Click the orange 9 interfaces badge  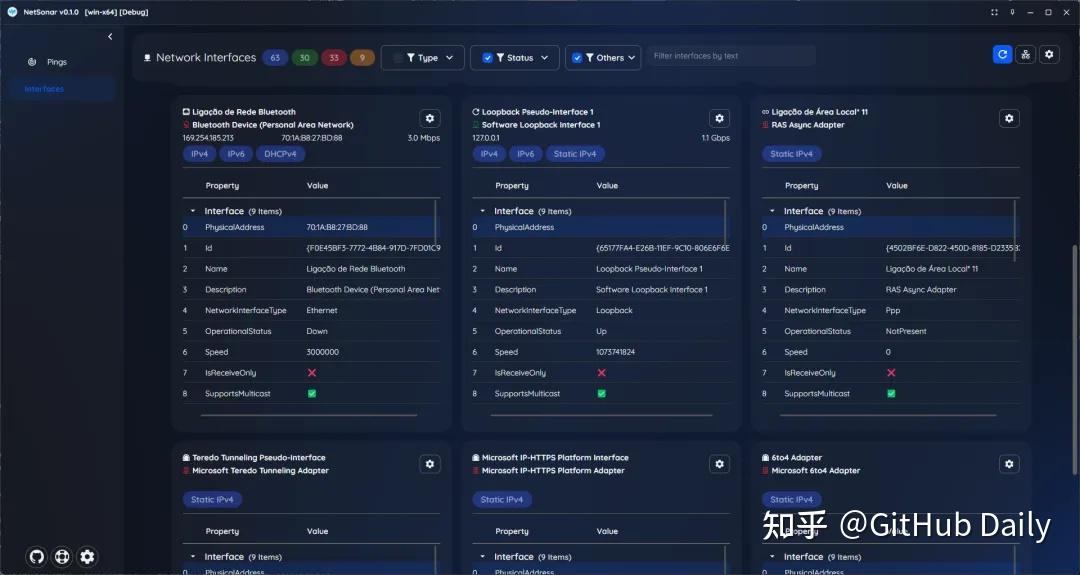362,58
